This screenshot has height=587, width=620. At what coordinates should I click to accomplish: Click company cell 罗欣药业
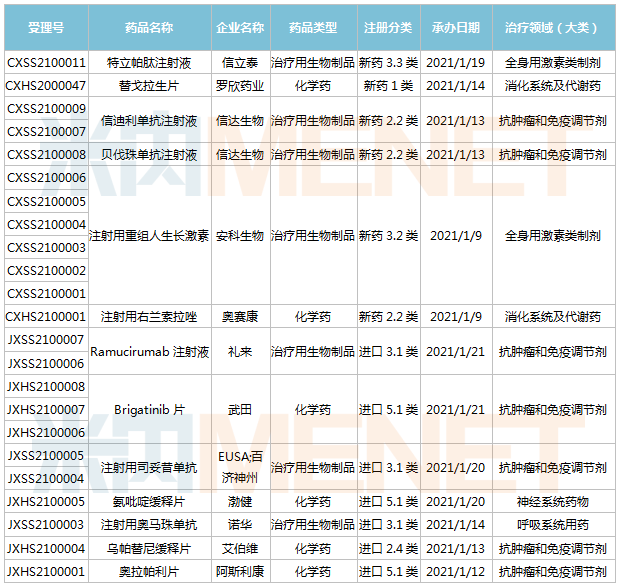[240, 86]
